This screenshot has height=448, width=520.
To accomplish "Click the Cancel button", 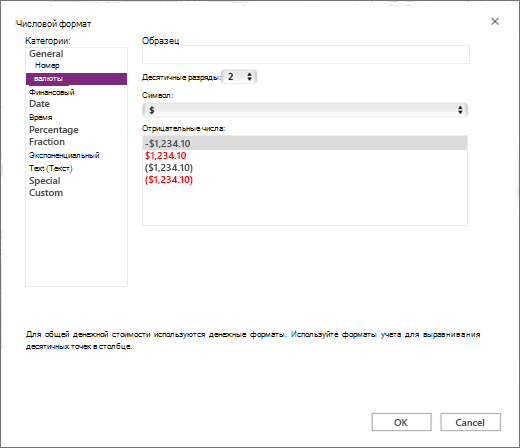I will tap(470, 422).
